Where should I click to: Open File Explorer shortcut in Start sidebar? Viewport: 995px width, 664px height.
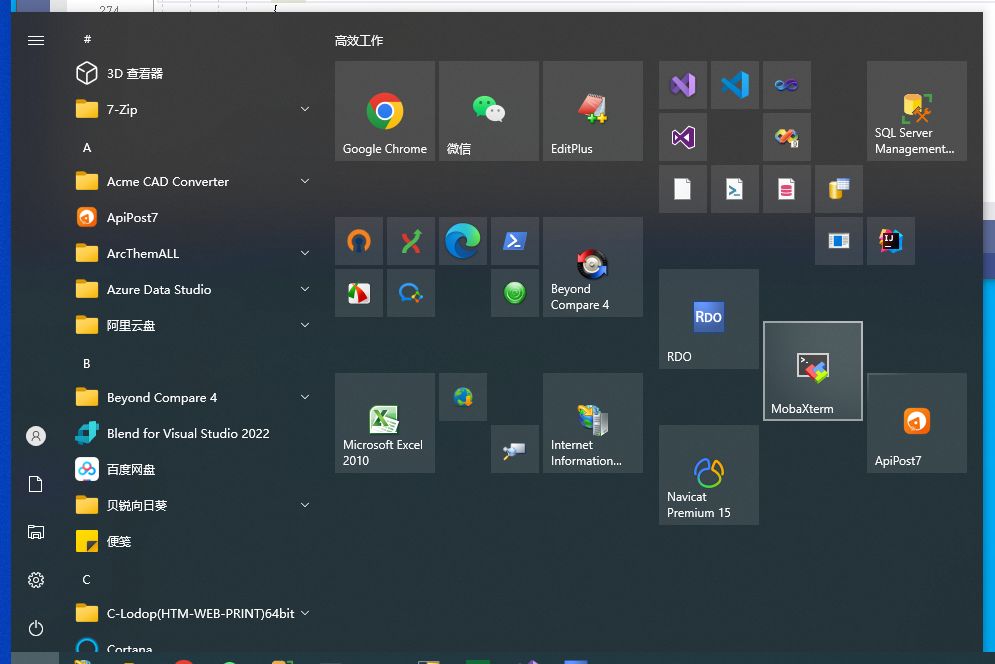(36, 532)
